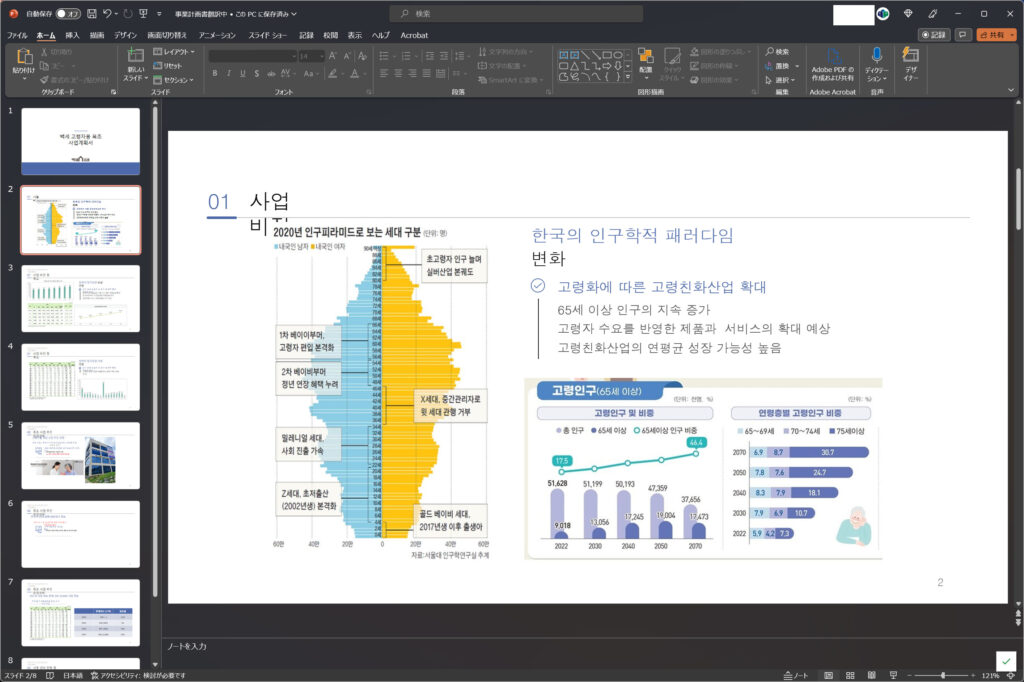Open the Insert (挿入) ribbon tab
Screen dimensions: 1024x682
[72, 35]
